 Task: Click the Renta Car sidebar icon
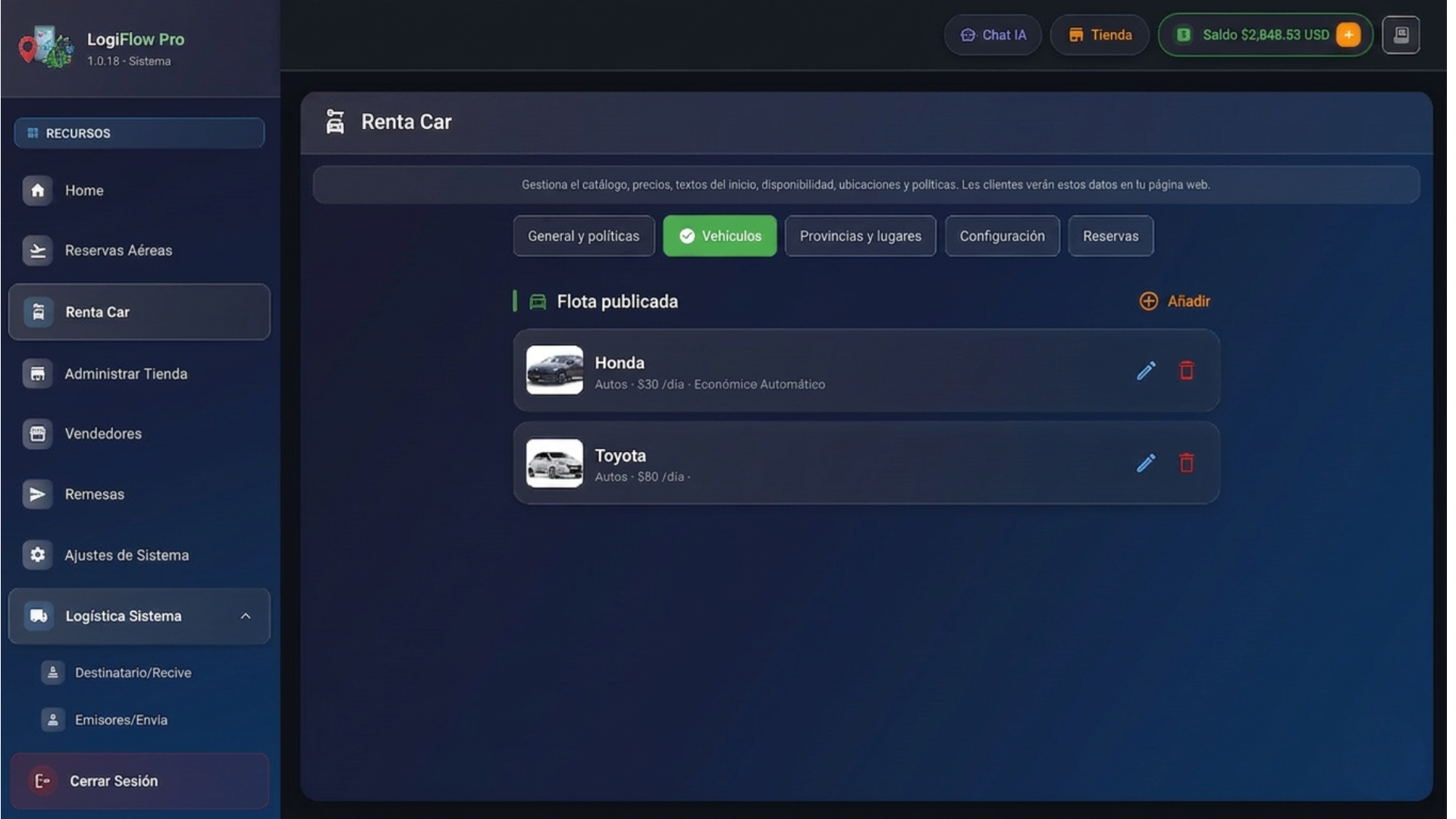[36, 312]
